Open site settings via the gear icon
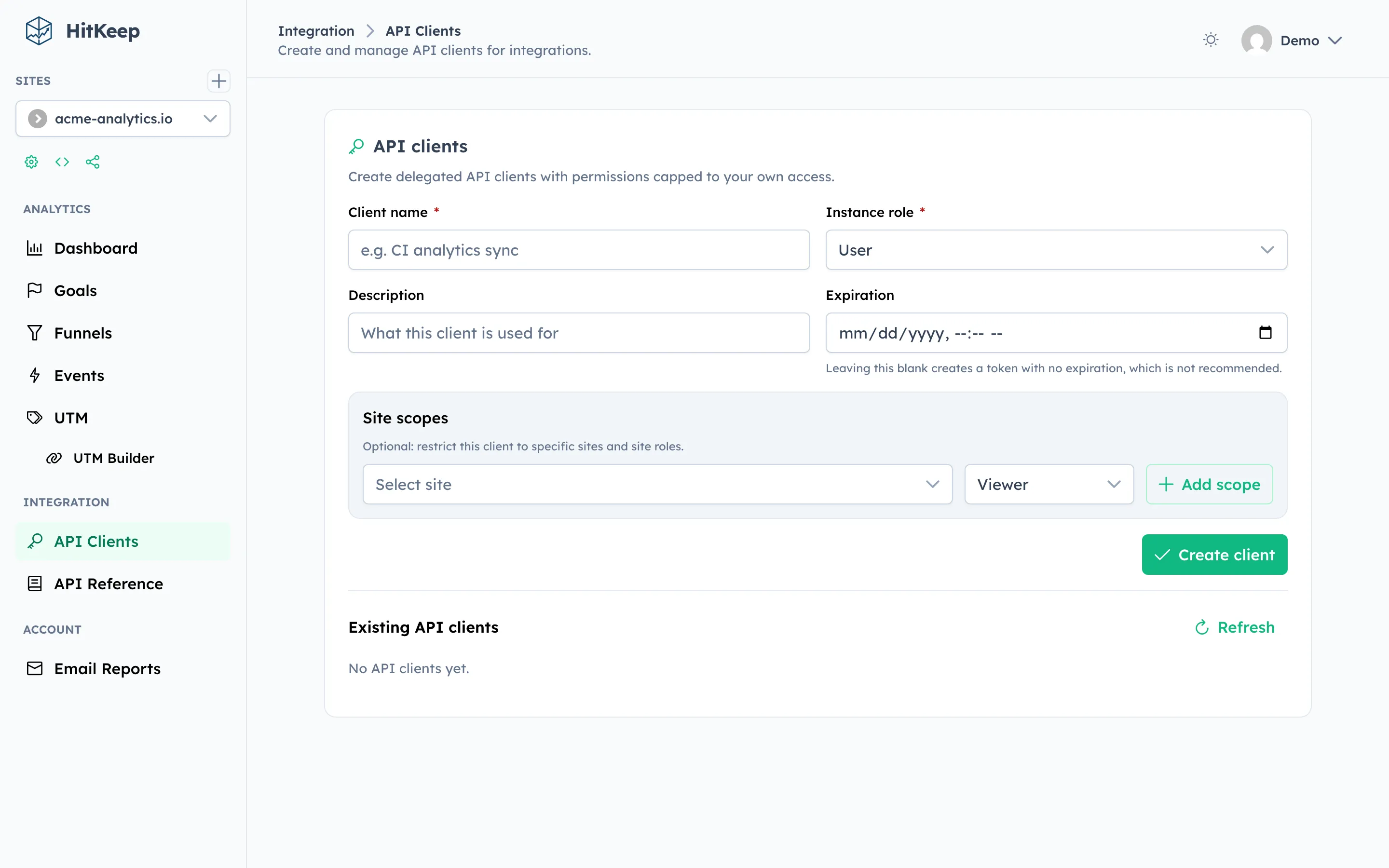The image size is (1389, 868). click(x=31, y=162)
